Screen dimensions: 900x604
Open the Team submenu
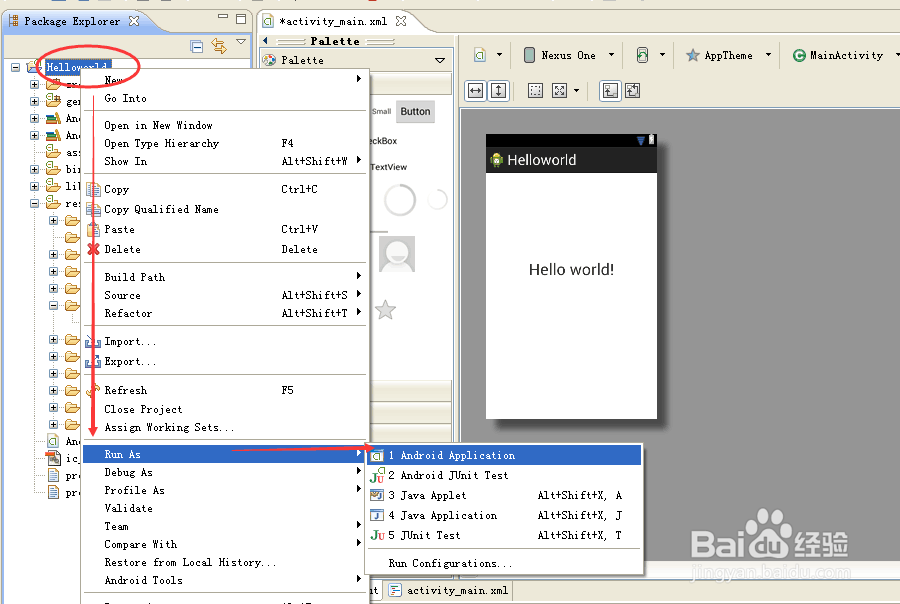click(224, 526)
